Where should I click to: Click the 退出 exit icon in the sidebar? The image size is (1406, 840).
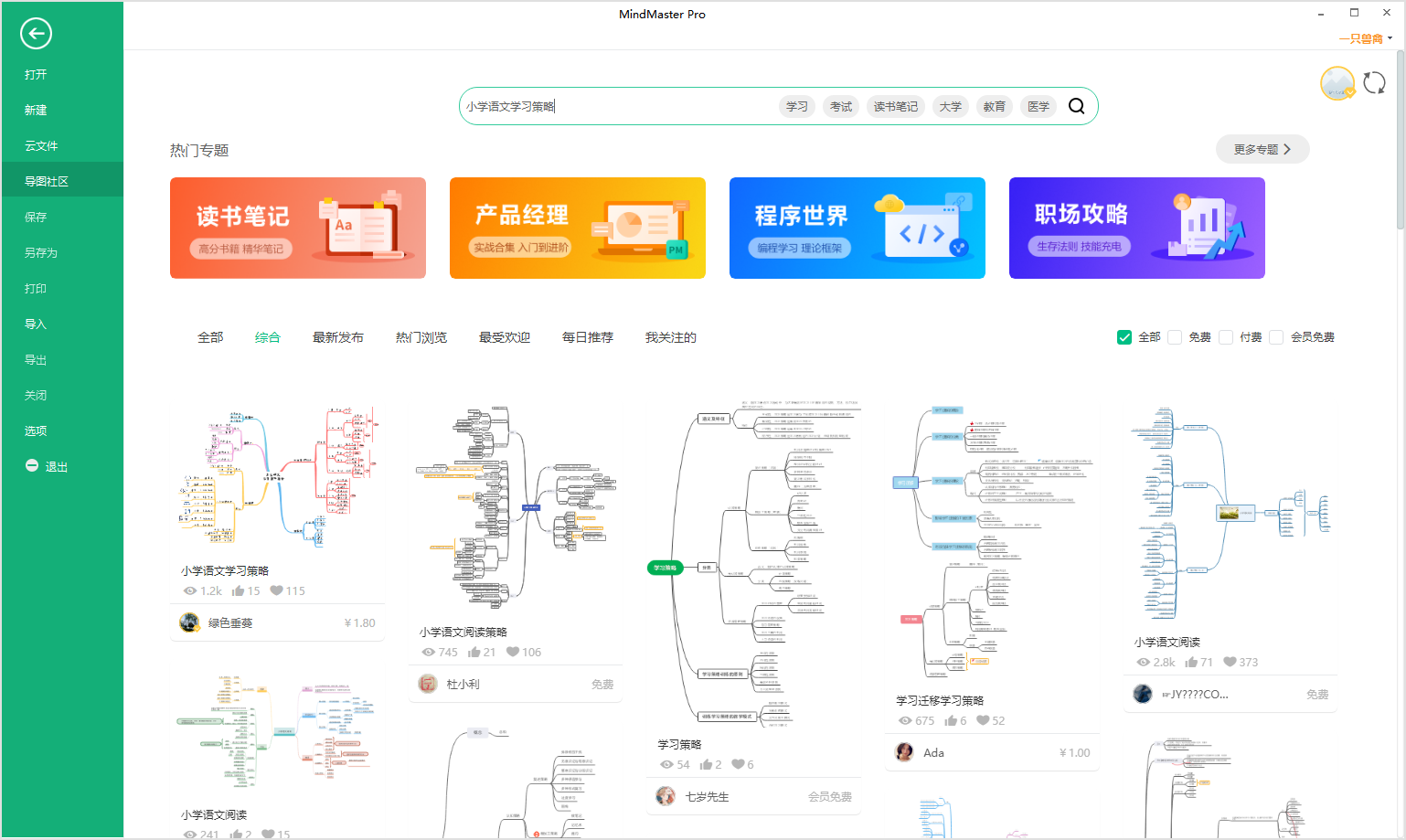[32, 466]
